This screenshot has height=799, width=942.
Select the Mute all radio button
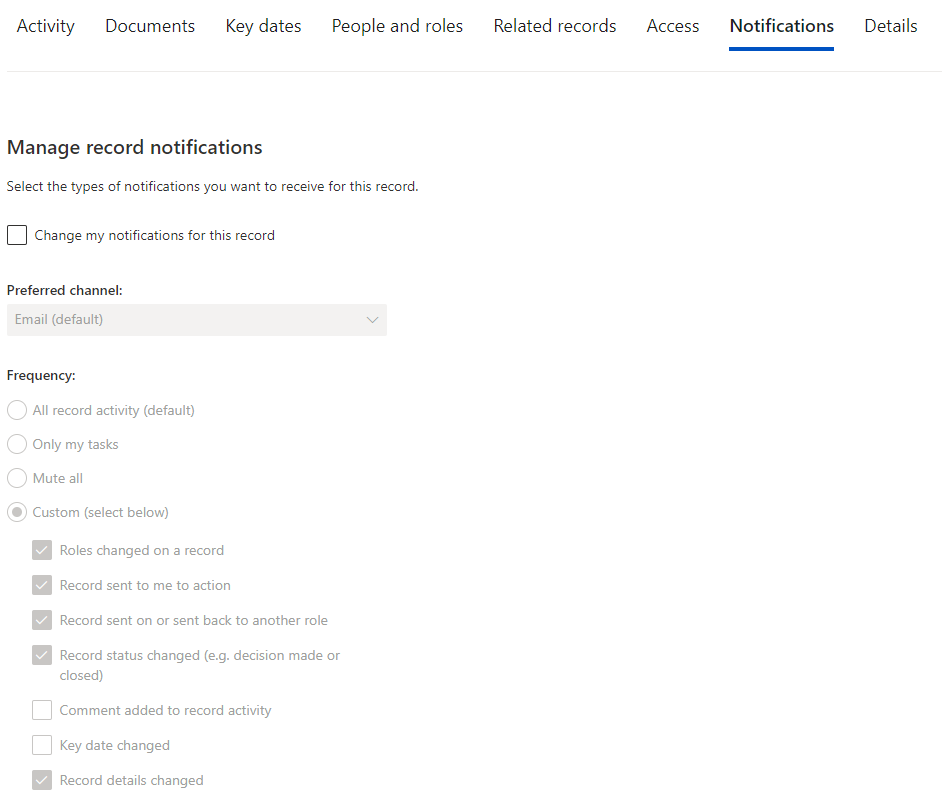[x=17, y=479]
